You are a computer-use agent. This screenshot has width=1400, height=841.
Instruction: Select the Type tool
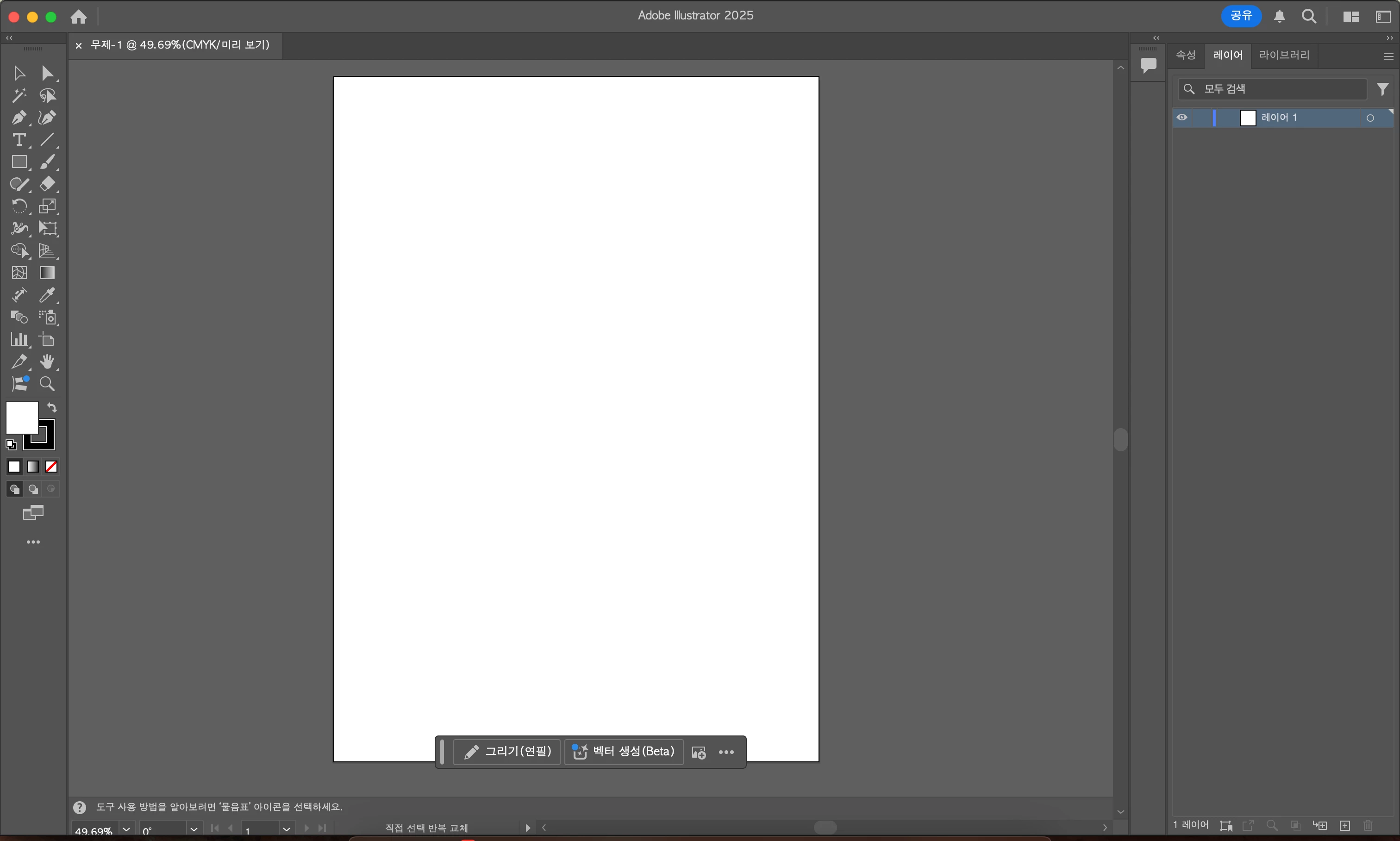[19, 139]
